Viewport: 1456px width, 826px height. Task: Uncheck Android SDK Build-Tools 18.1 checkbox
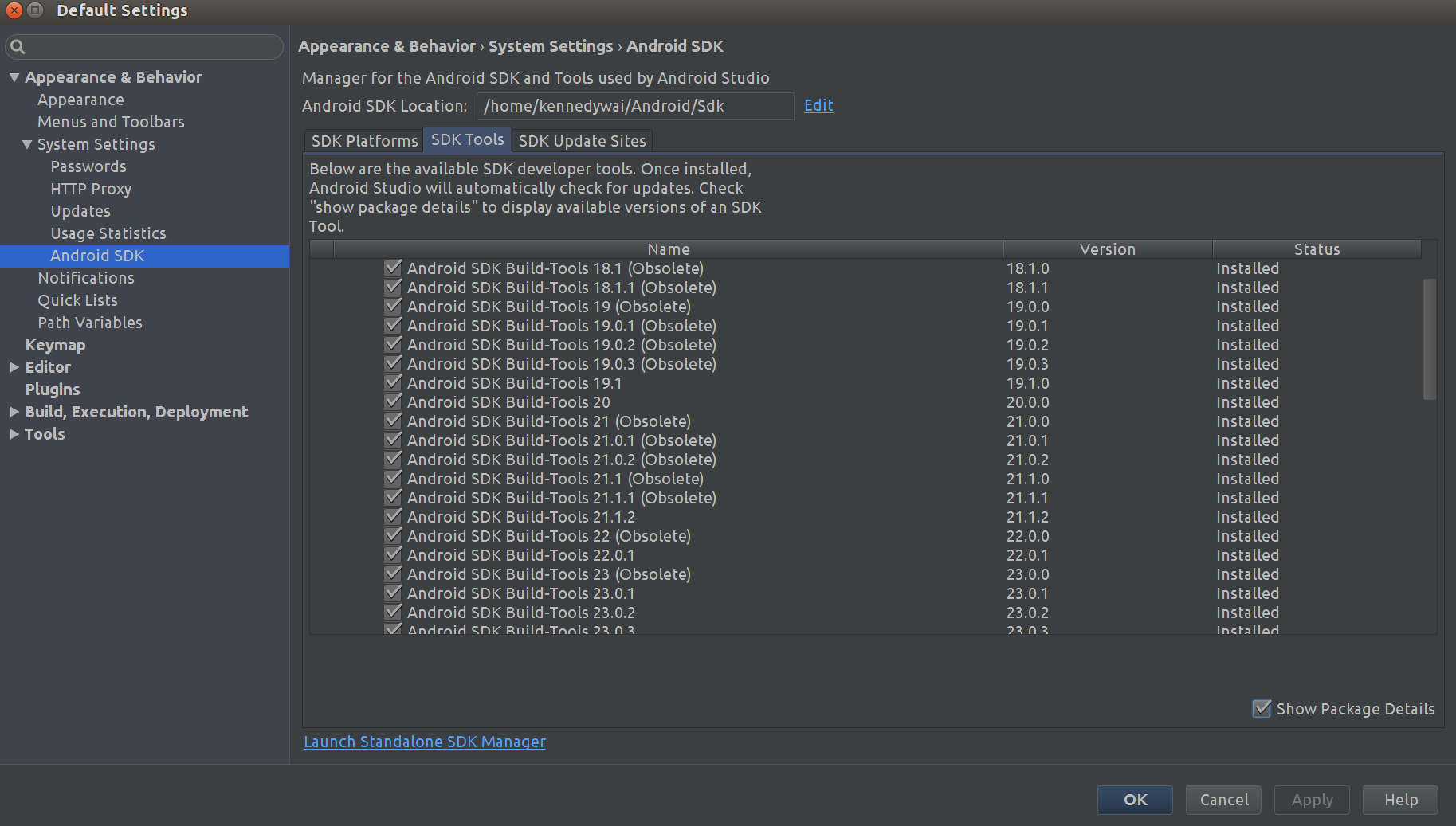[393, 268]
